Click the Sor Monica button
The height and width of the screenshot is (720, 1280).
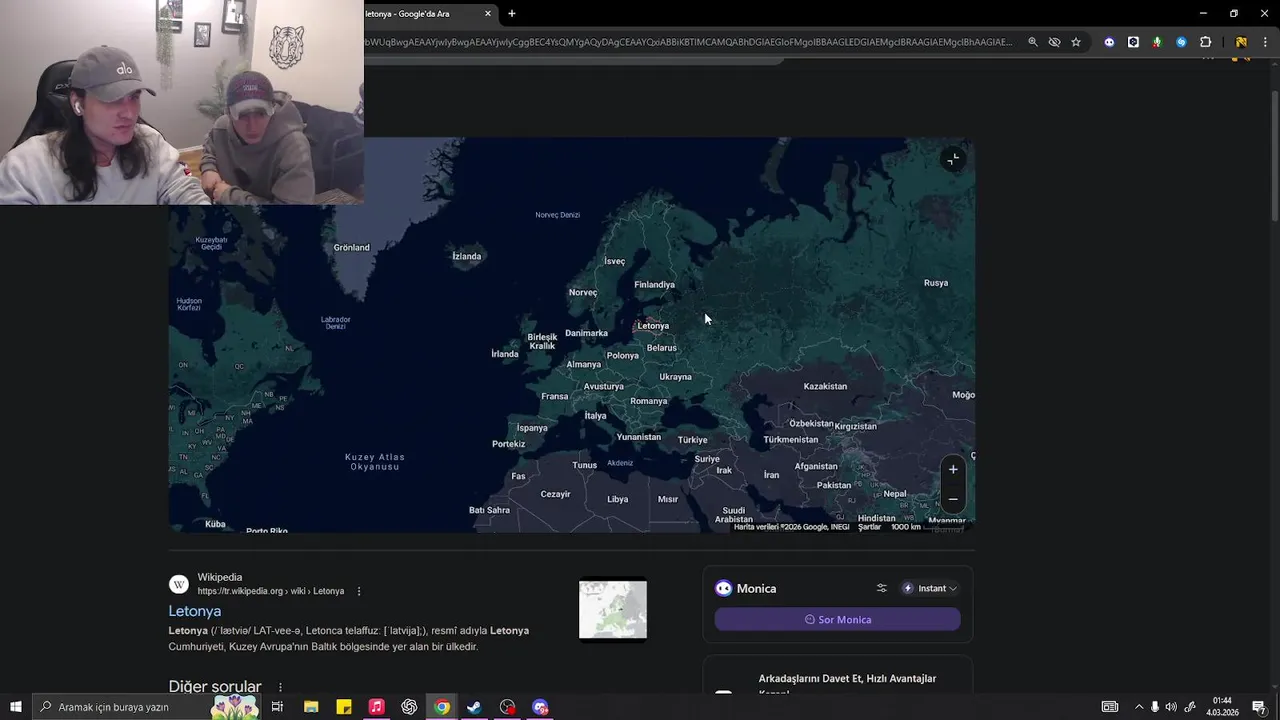[x=838, y=619]
